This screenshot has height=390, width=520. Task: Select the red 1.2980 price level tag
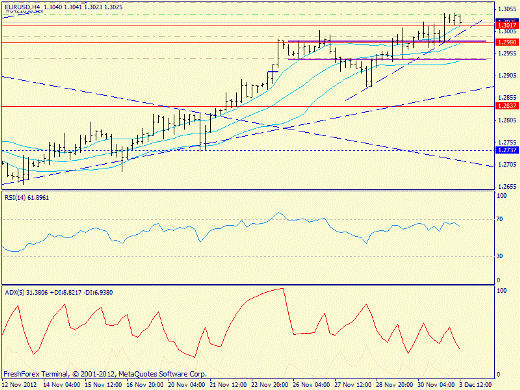tap(507, 42)
